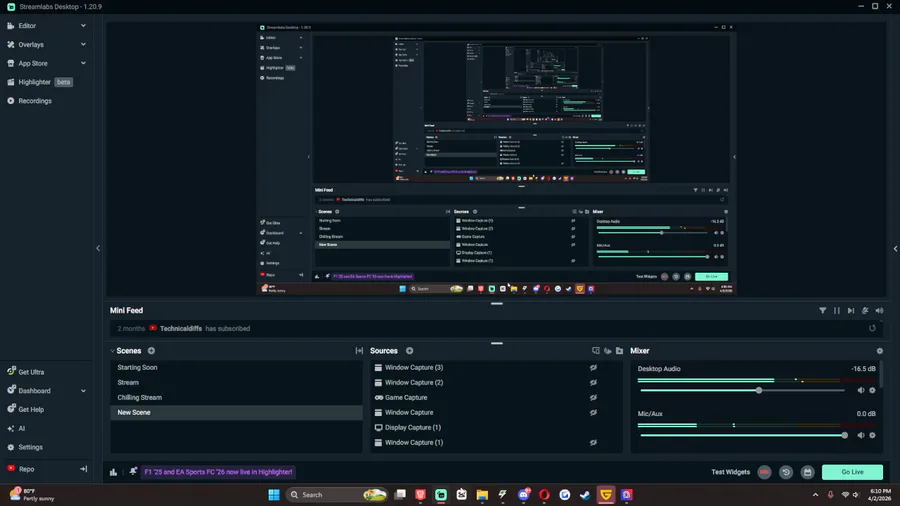Open the Windows Start menu
The height and width of the screenshot is (506, 900).
tap(274, 495)
